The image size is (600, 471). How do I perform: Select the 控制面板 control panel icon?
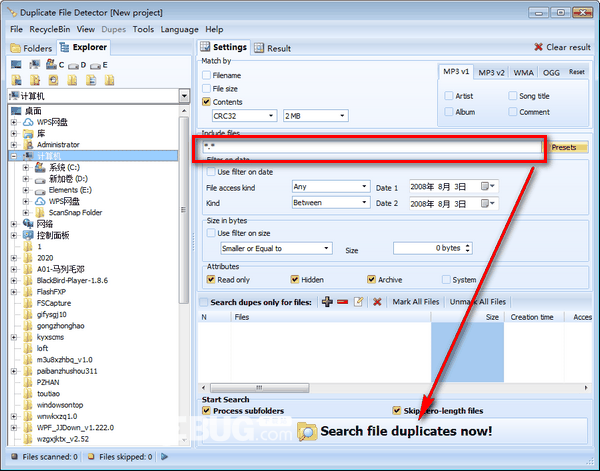point(28,235)
